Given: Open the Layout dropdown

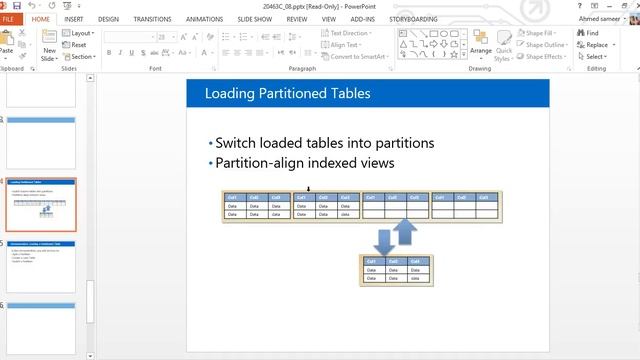Looking at the screenshot, I should [x=78, y=33].
